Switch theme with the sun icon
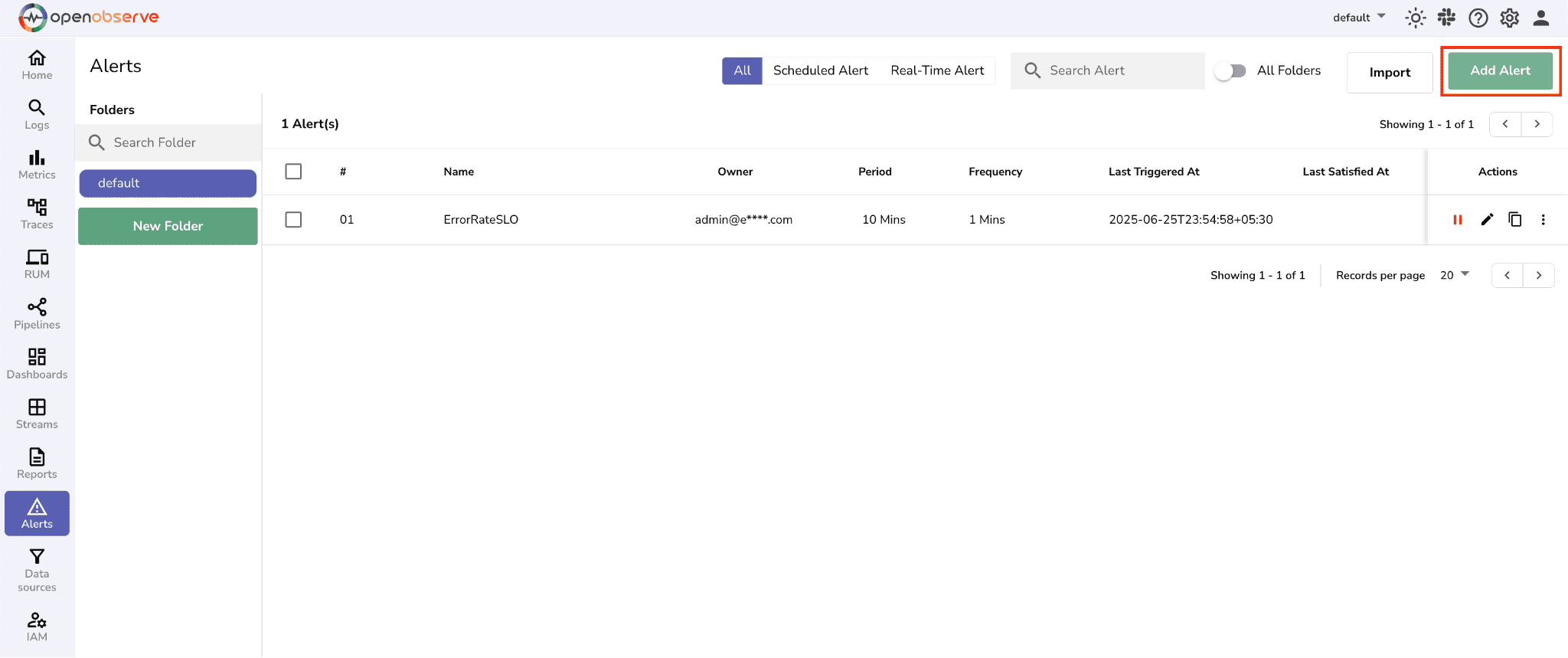Viewport: 1568px width, 658px height. coord(1415,18)
